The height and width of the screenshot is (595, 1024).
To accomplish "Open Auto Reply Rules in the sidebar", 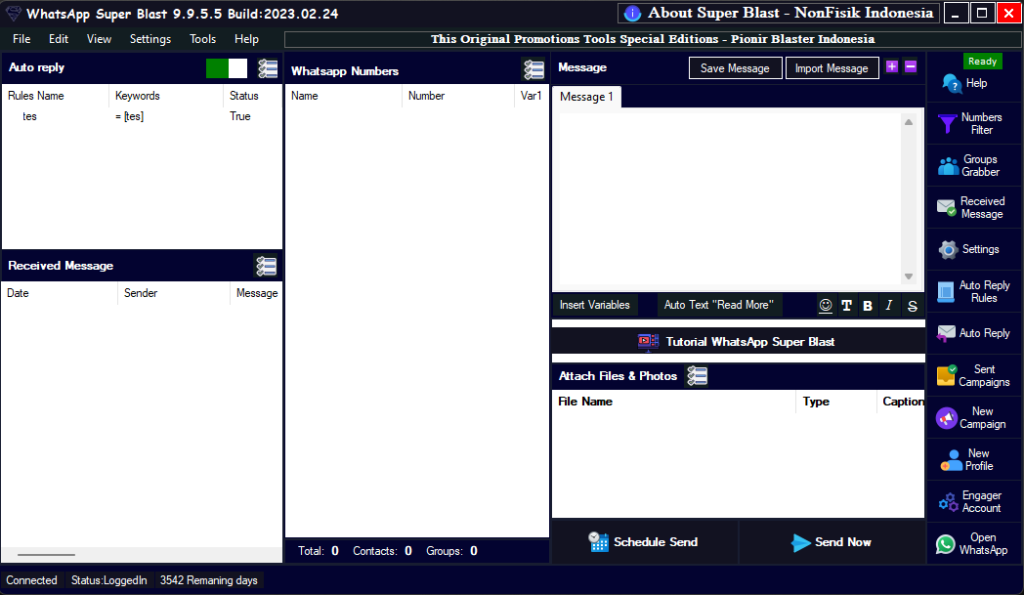I will coord(975,291).
